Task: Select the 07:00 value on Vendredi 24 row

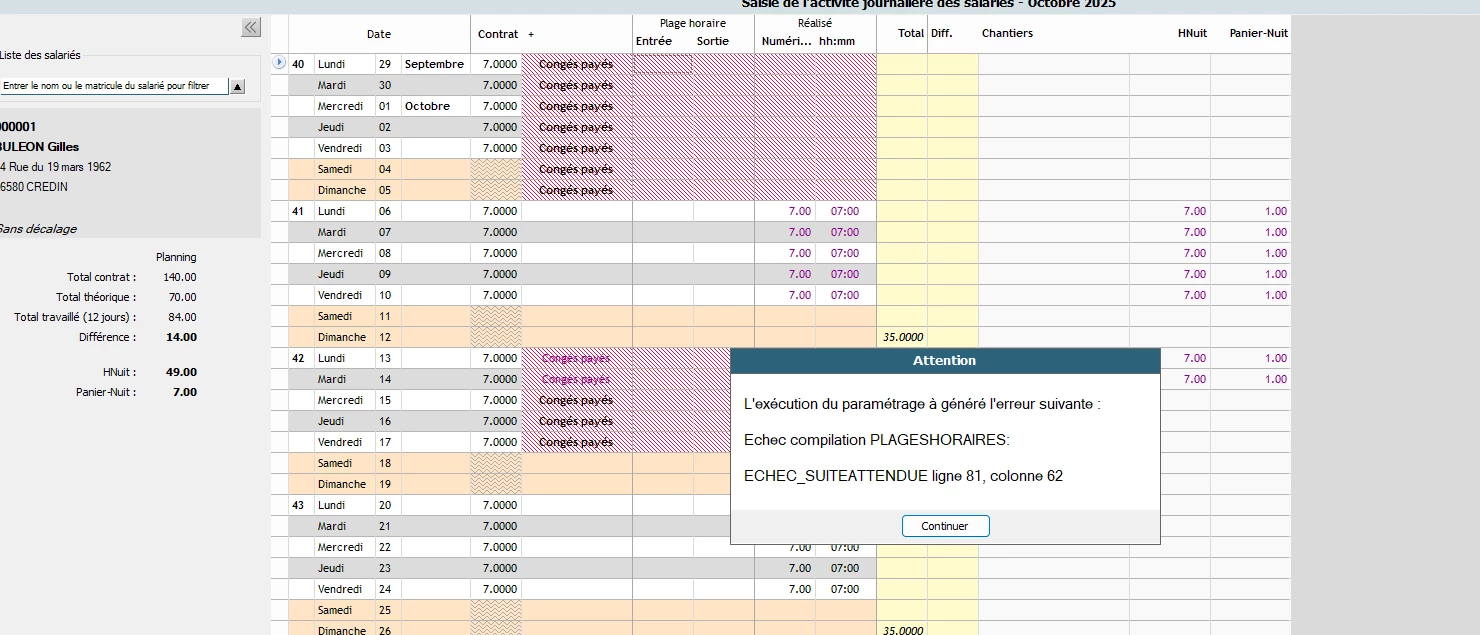Action: (845, 589)
